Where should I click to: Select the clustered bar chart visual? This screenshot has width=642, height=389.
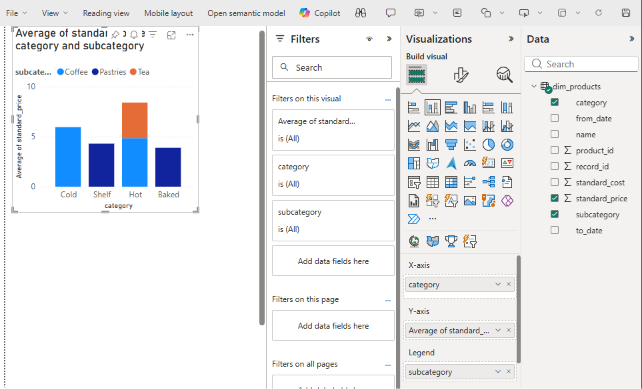point(451,108)
